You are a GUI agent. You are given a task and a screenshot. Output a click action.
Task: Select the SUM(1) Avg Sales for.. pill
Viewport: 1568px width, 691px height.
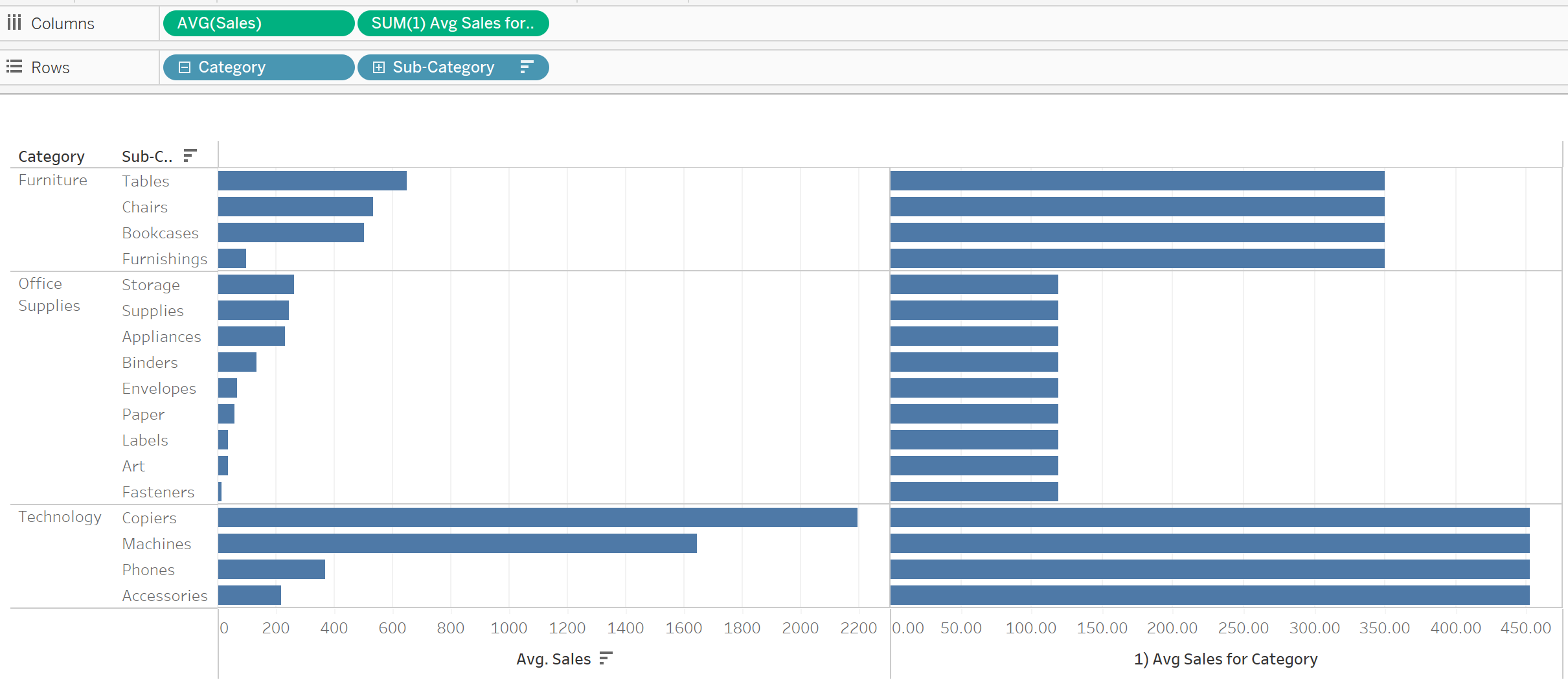pos(453,23)
